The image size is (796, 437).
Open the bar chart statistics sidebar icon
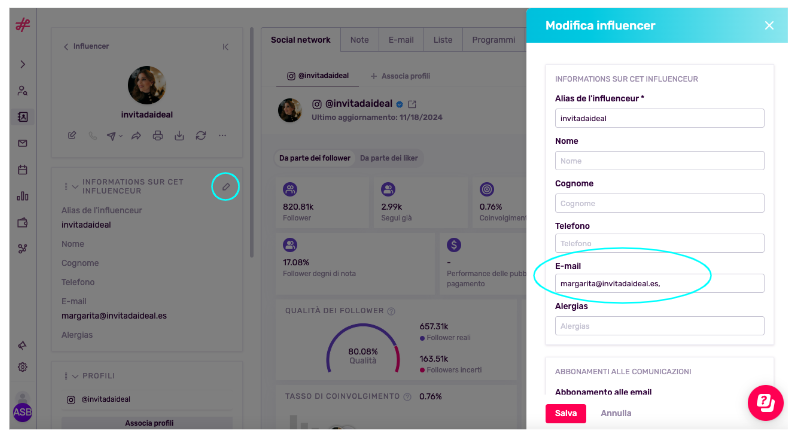click(22, 196)
